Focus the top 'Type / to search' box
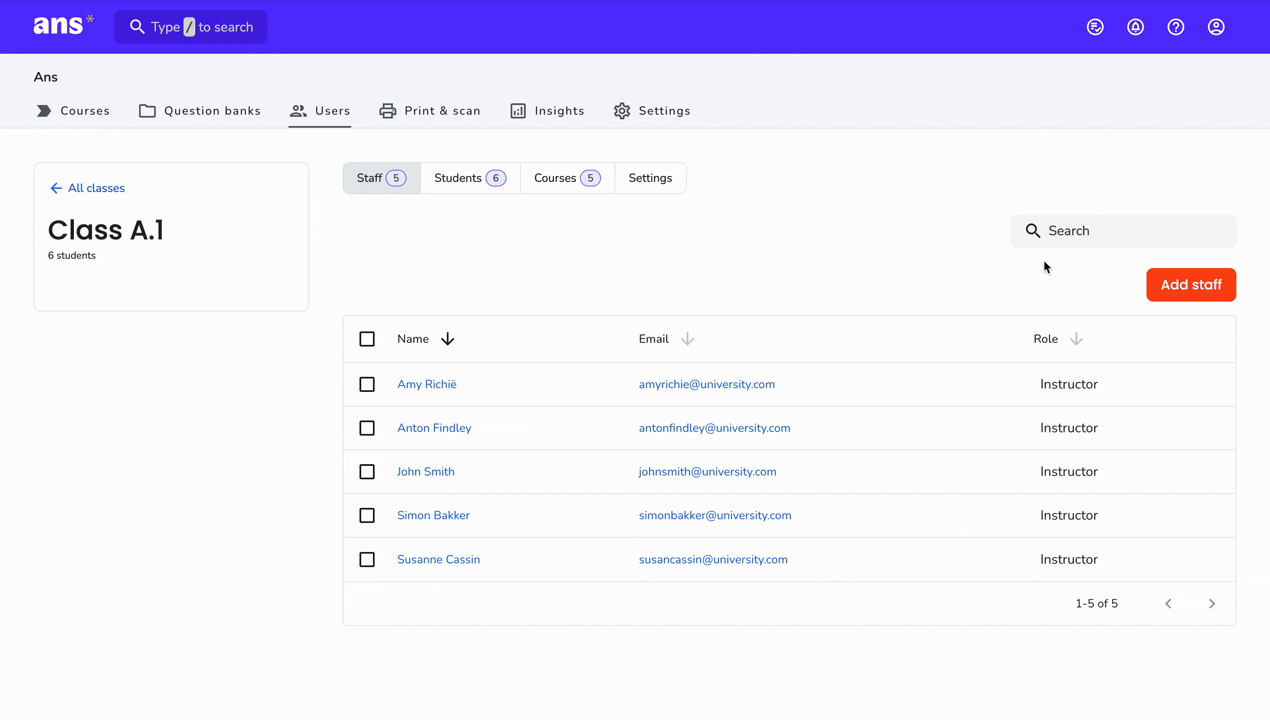The width and height of the screenshot is (1270, 720). [x=191, y=27]
